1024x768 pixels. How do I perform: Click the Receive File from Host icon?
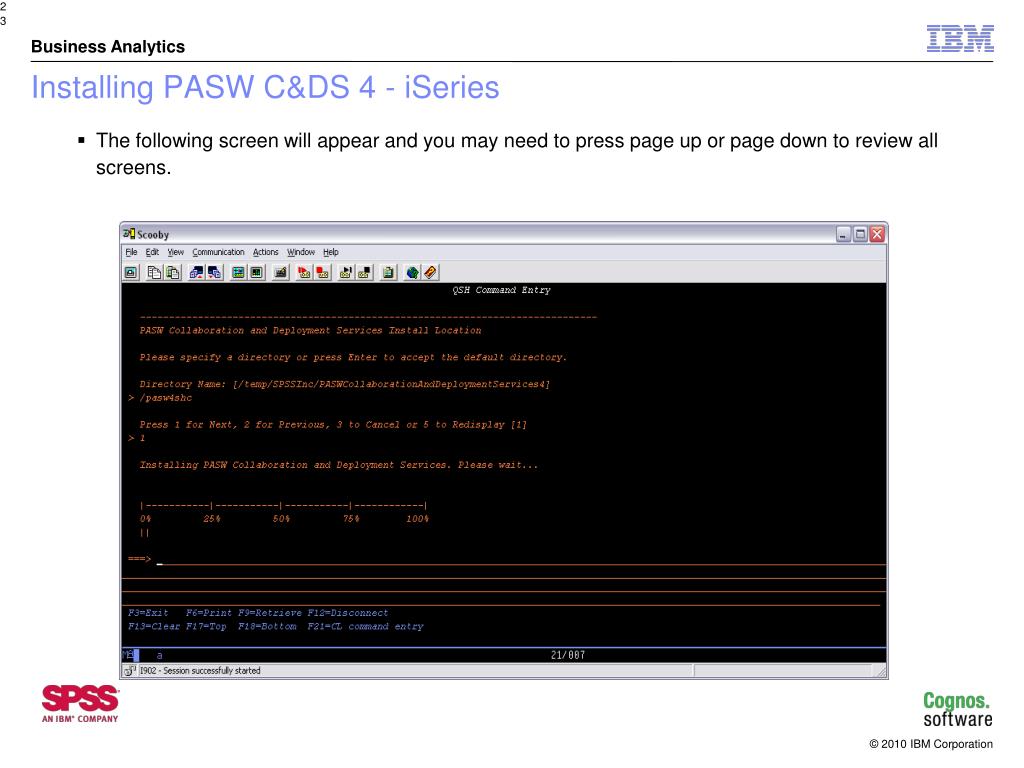pyautogui.click(x=214, y=273)
